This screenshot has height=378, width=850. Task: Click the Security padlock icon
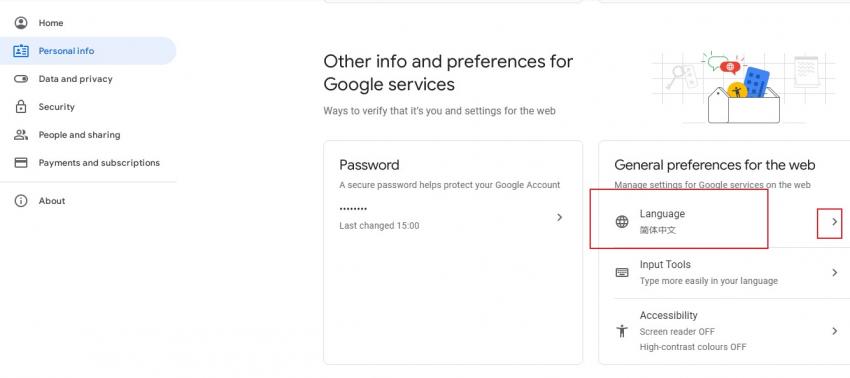[21, 107]
